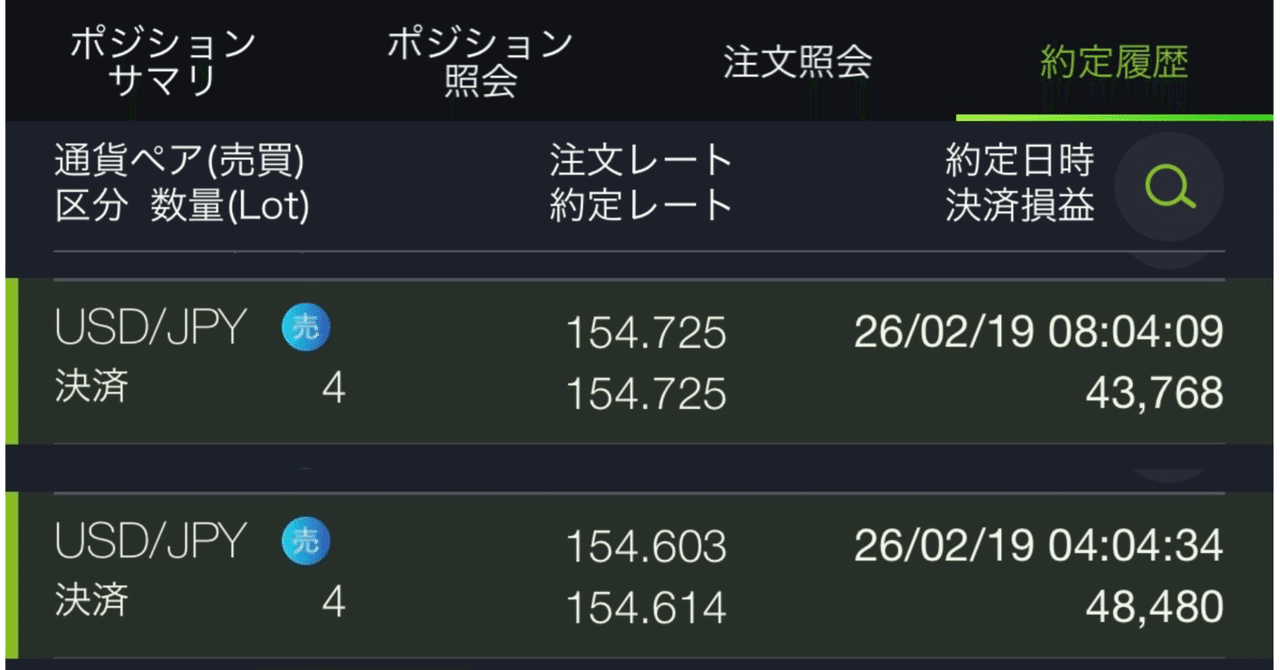Click the 154.614 execution rate value
The height and width of the screenshot is (670, 1280).
click(646, 608)
